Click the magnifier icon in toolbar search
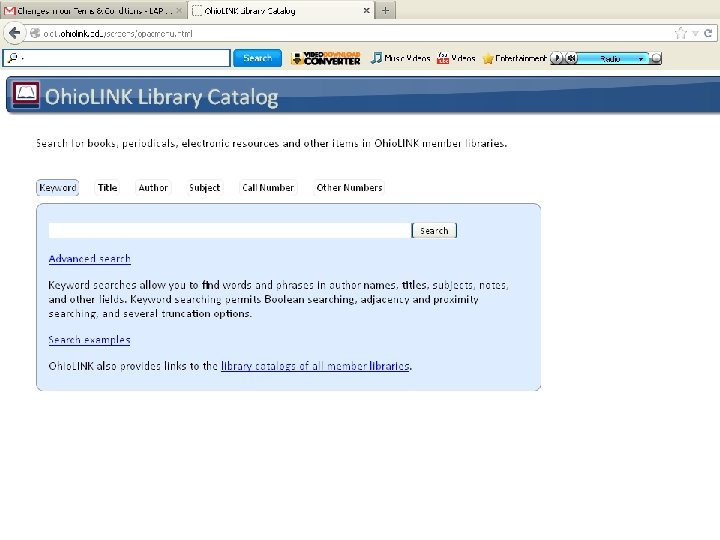Screen dimensions: 720x540 [x=12, y=58]
